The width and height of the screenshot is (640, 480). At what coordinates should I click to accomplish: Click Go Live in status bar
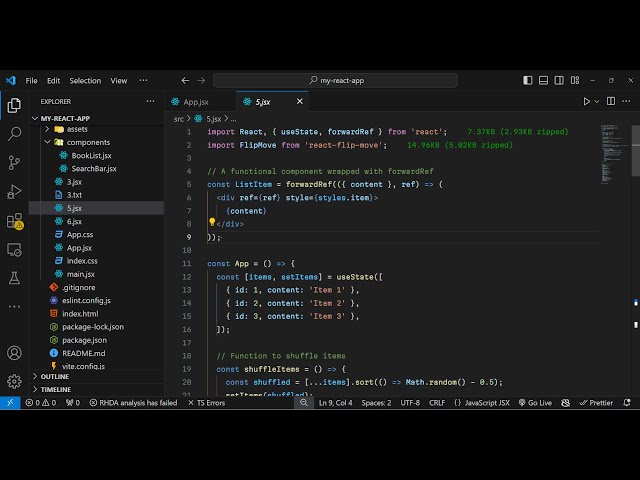[535, 402]
